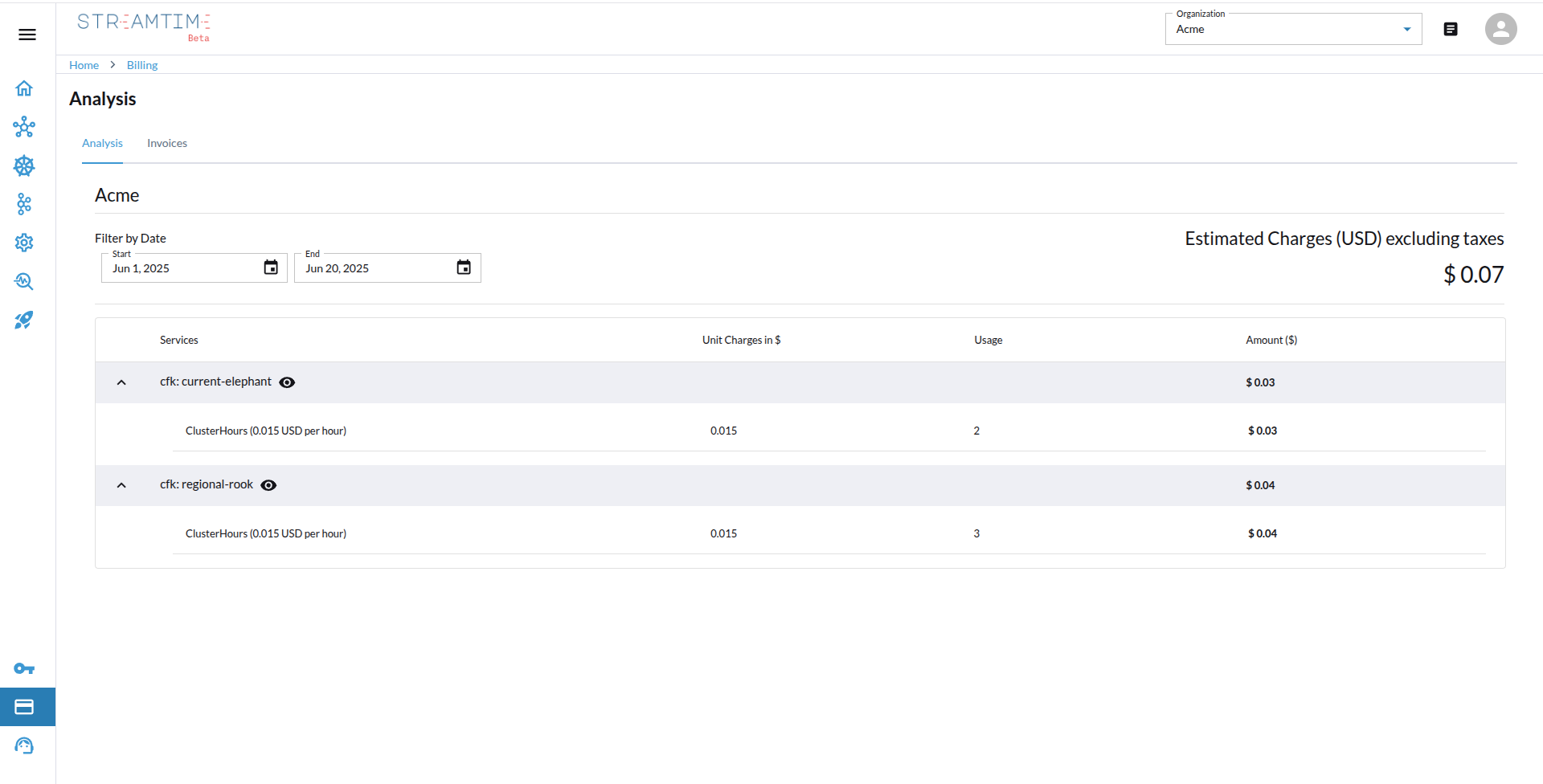The width and height of the screenshot is (1543, 784).
Task: Click $ 0.04 amount in regional-rook header row
Action: tap(1260, 485)
